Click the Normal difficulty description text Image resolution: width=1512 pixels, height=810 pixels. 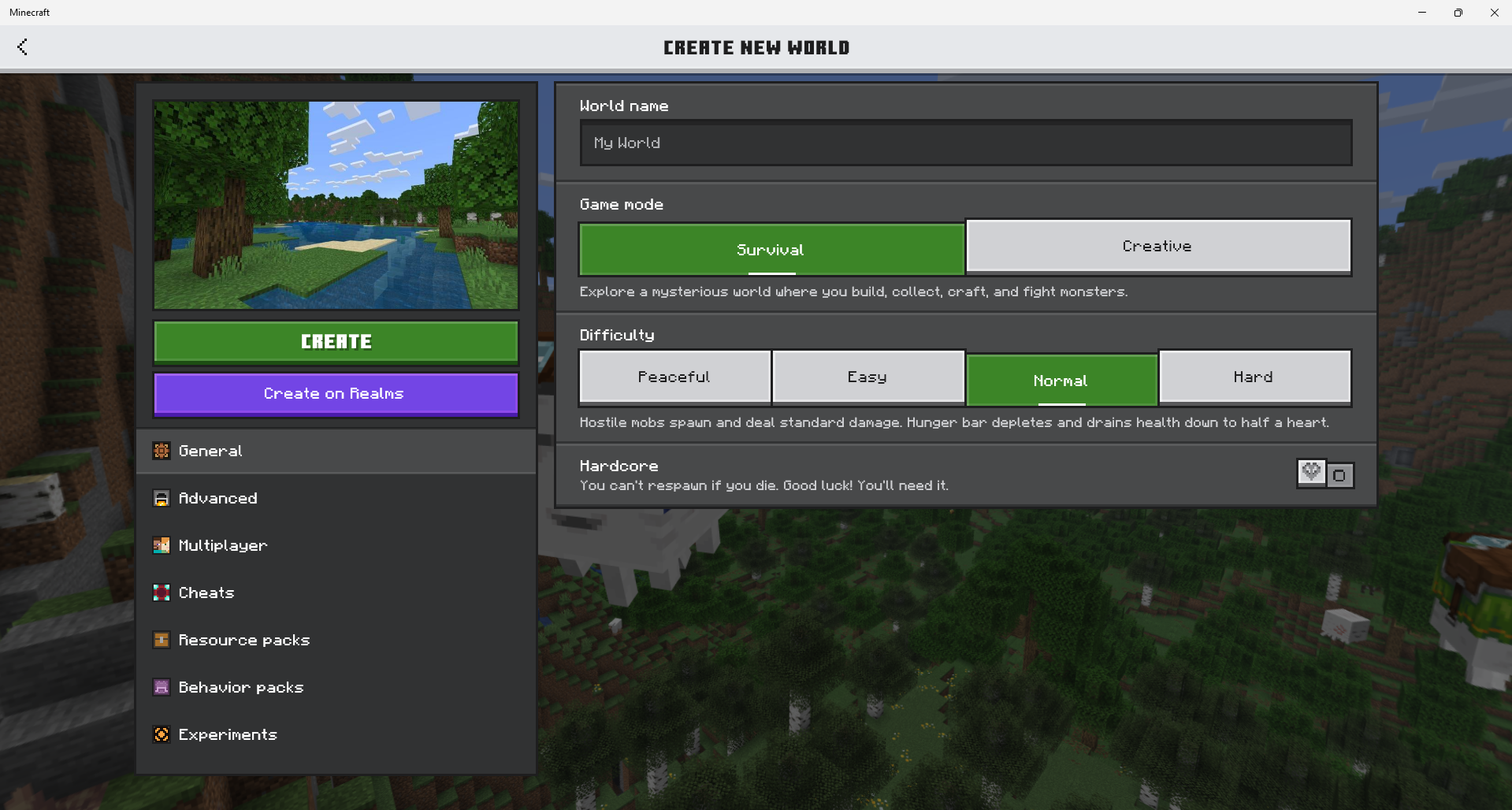point(954,422)
